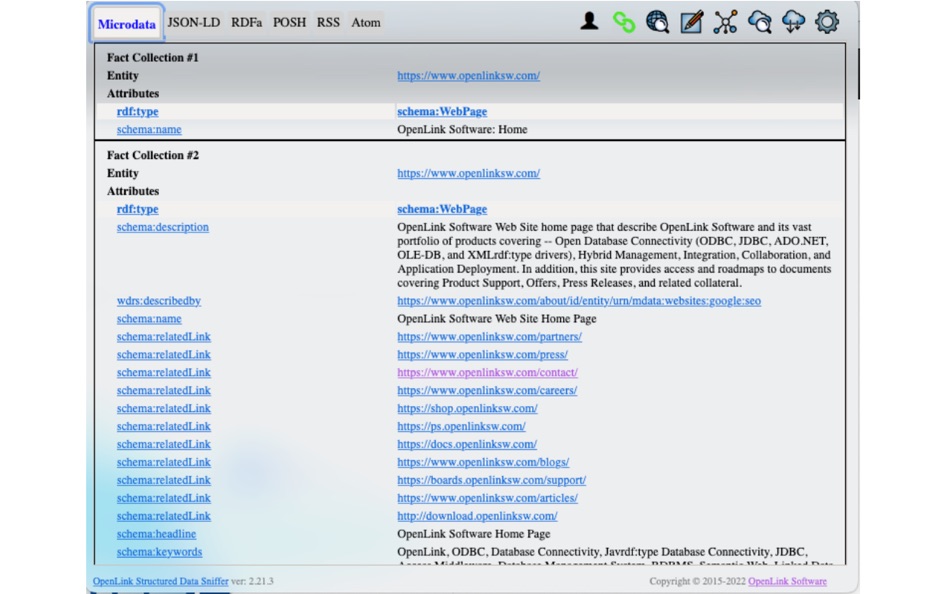This screenshot has width=950, height=594.
Task: Click the 'ver: 2.21.3' footer text
Action: click(x=252, y=581)
